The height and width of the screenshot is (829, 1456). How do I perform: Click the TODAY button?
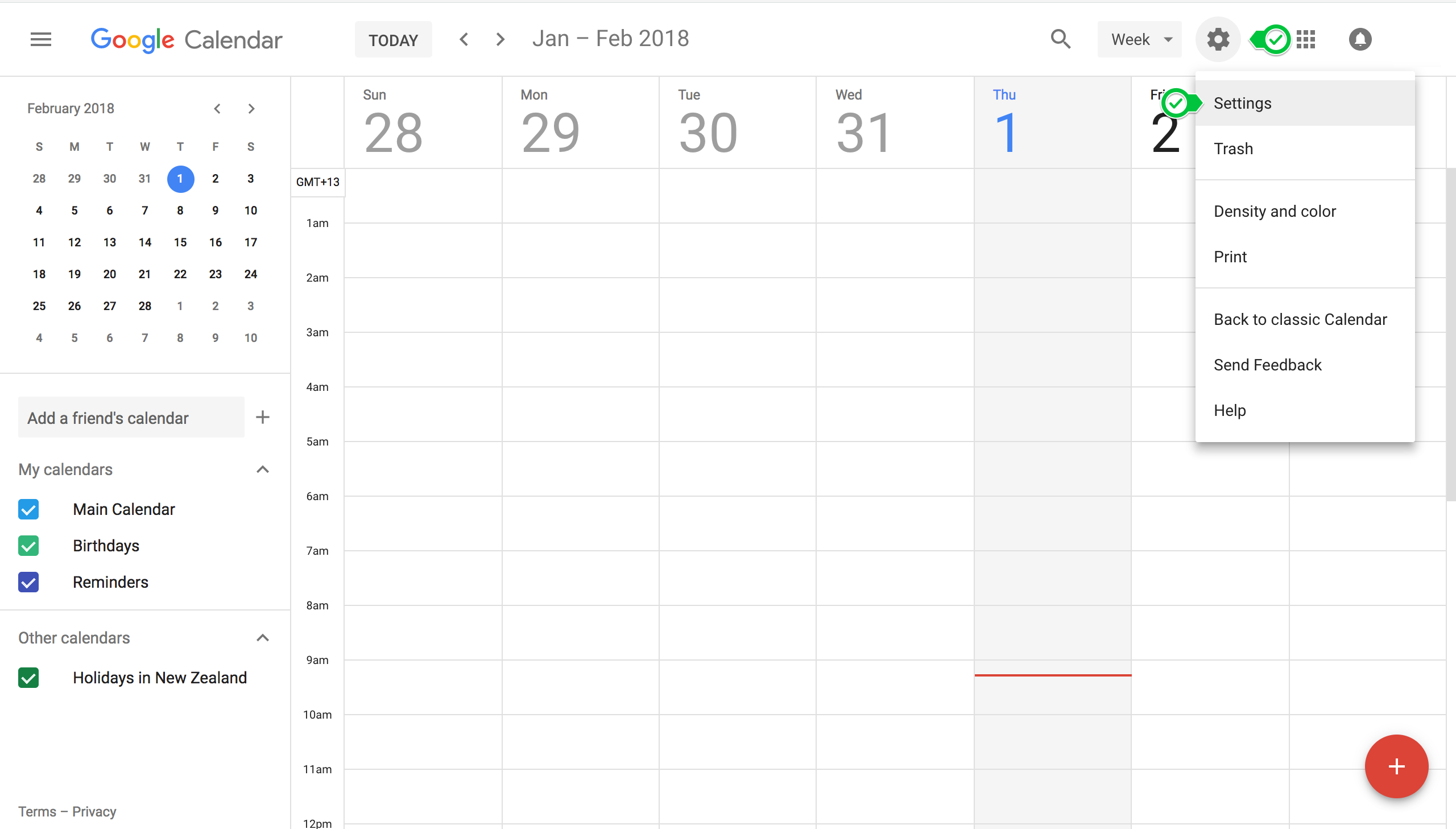(x=393, y=39)
